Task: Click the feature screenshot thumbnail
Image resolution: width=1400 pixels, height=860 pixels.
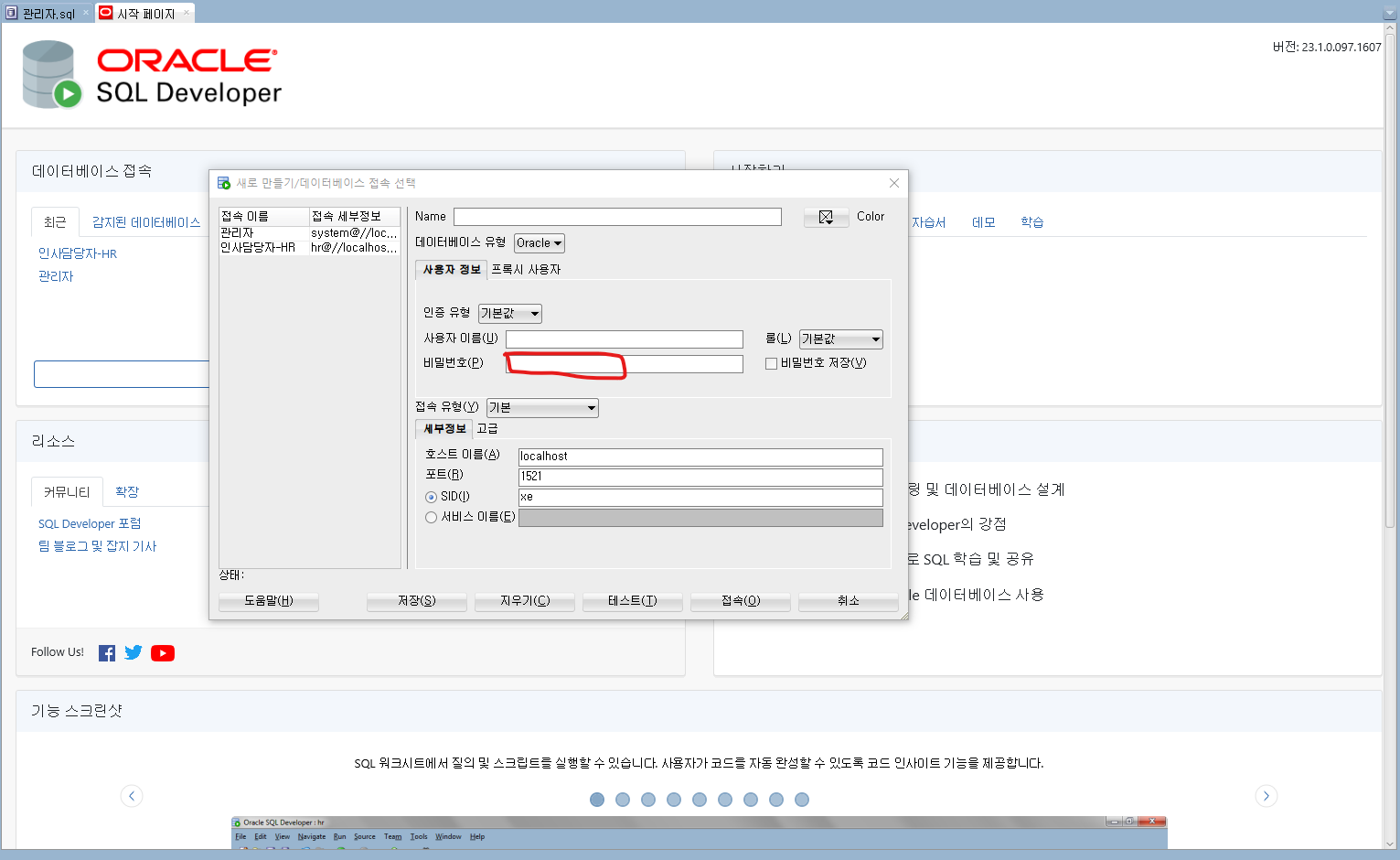Action: (x=700, y=833)
